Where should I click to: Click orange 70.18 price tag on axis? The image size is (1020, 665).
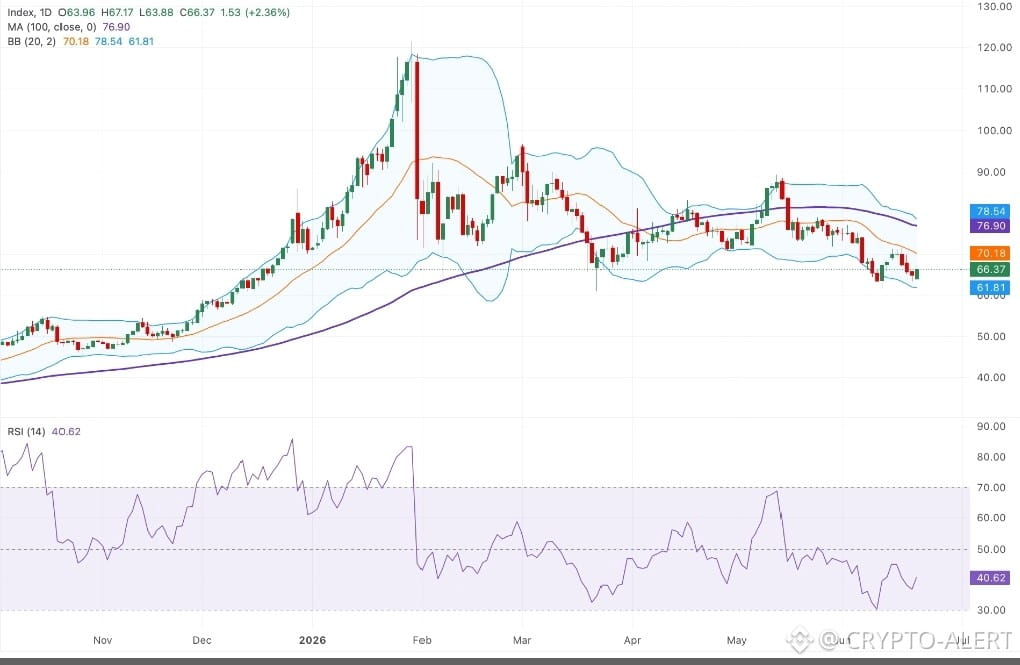tap(990, 253)
